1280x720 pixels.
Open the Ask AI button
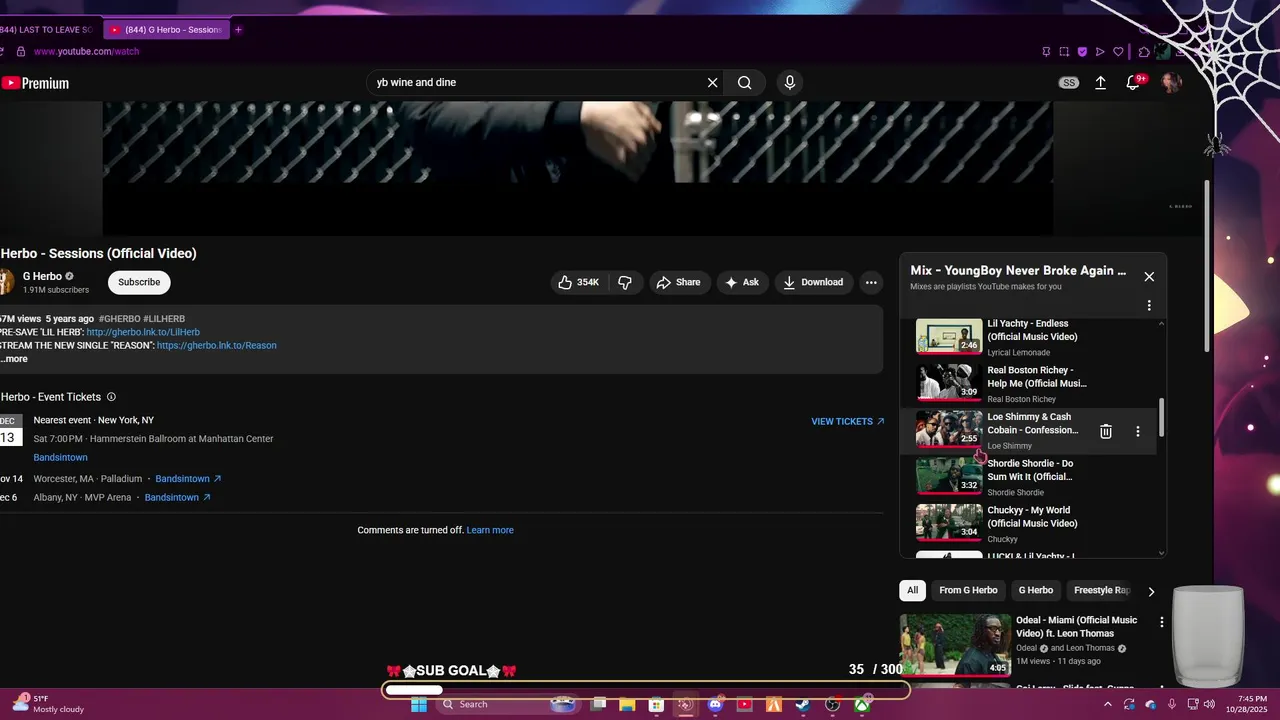(742, 282)
